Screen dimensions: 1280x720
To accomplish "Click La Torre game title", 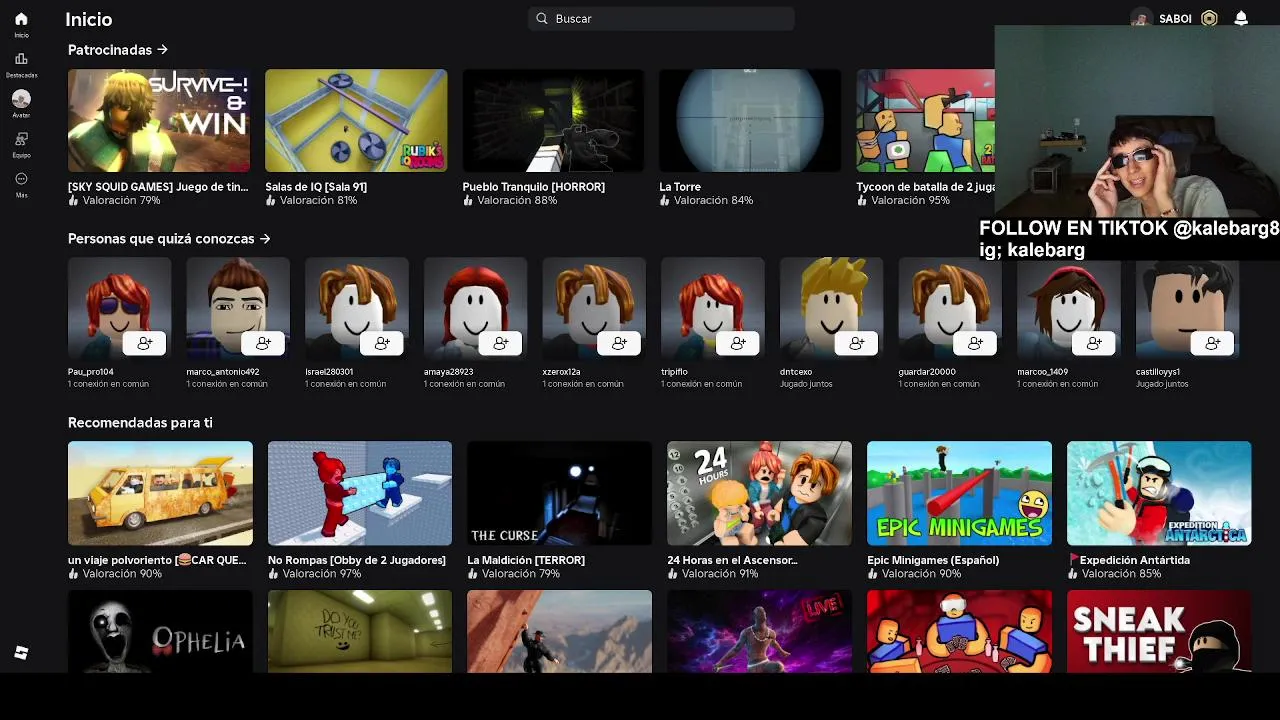I will tap(680, 187).
